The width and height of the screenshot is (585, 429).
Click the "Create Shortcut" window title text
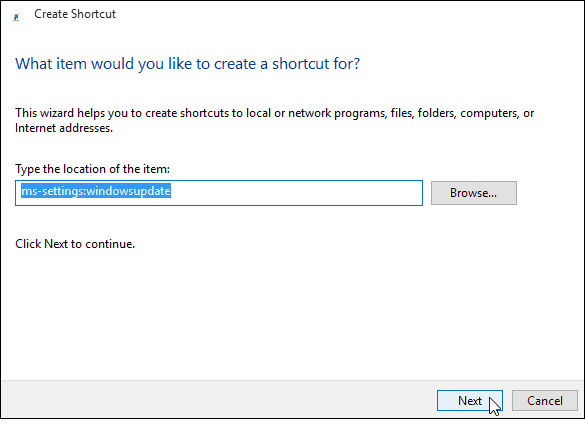coord(75,14)
